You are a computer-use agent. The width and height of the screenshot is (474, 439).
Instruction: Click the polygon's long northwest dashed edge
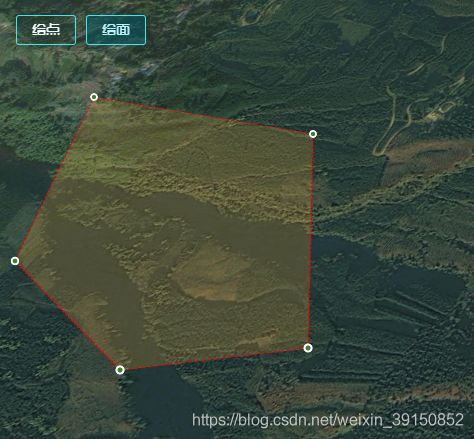54,179
